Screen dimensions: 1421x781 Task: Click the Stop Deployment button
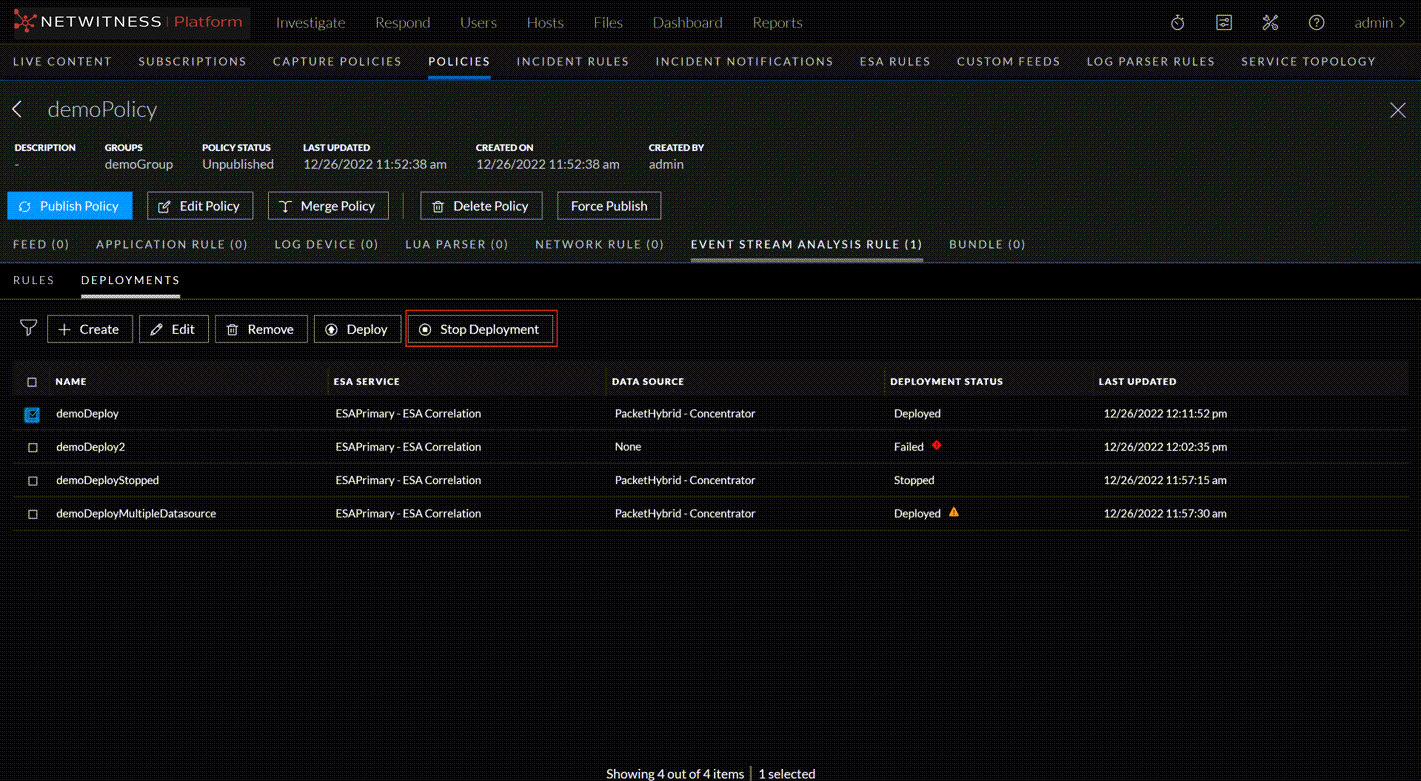click(x=480, y=329)
